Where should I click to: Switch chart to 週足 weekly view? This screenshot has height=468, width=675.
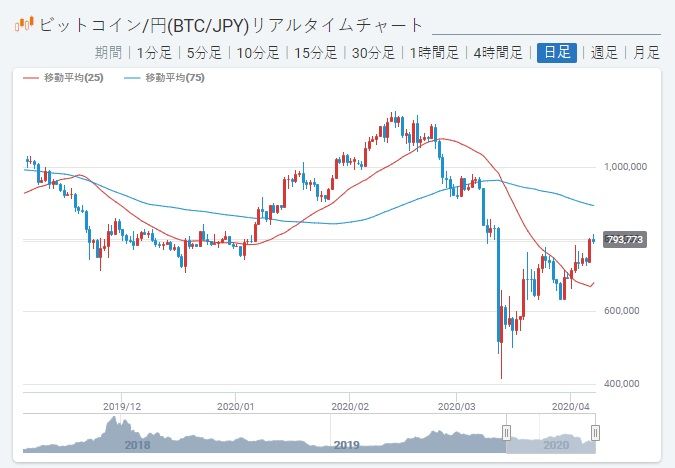pyautogui.click(x=604, y=53)
